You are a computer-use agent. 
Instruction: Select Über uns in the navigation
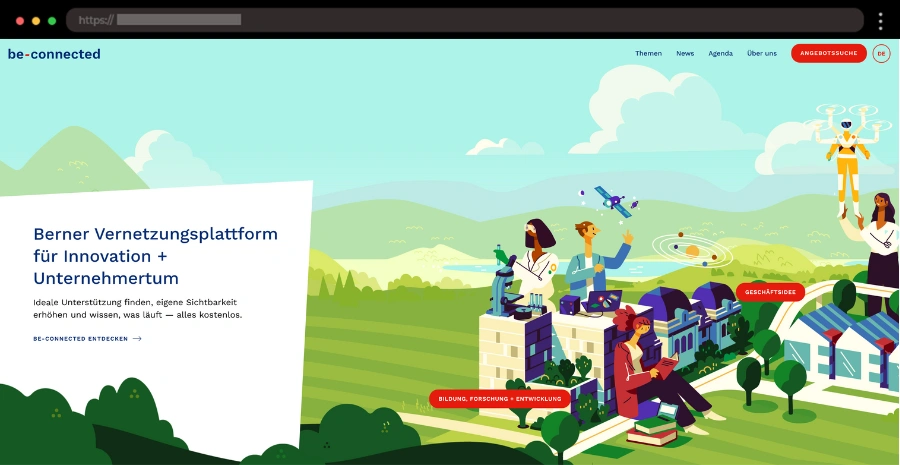click(x=762, y=54)
